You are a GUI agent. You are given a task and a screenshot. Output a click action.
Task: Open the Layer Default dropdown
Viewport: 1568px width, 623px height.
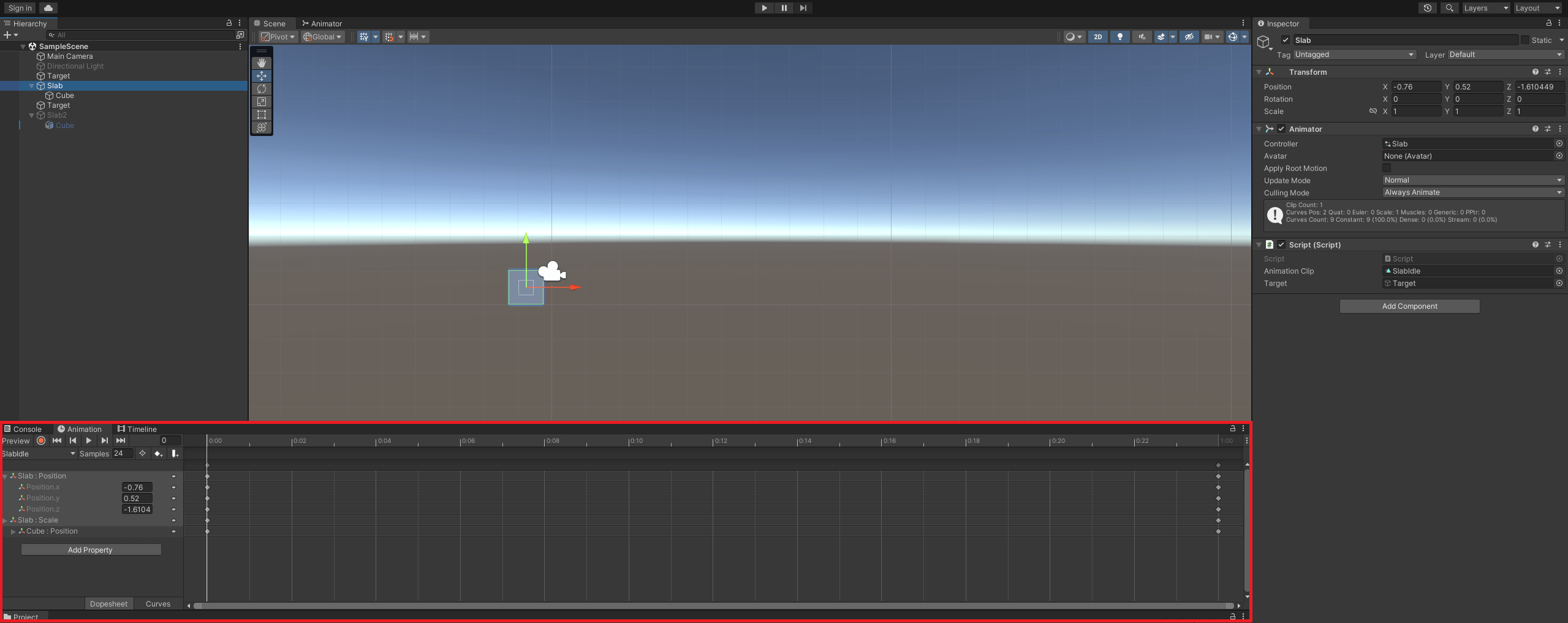click(x=1506, y=55)
